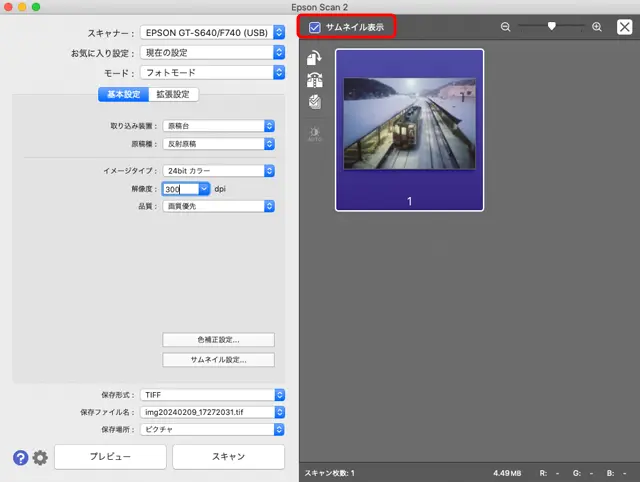Open settings with the gear icon

(40, 457)
